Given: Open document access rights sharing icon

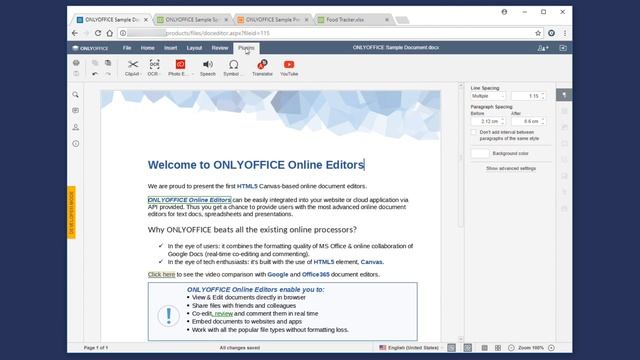Looking at the screenshot, I should (542, 48).
